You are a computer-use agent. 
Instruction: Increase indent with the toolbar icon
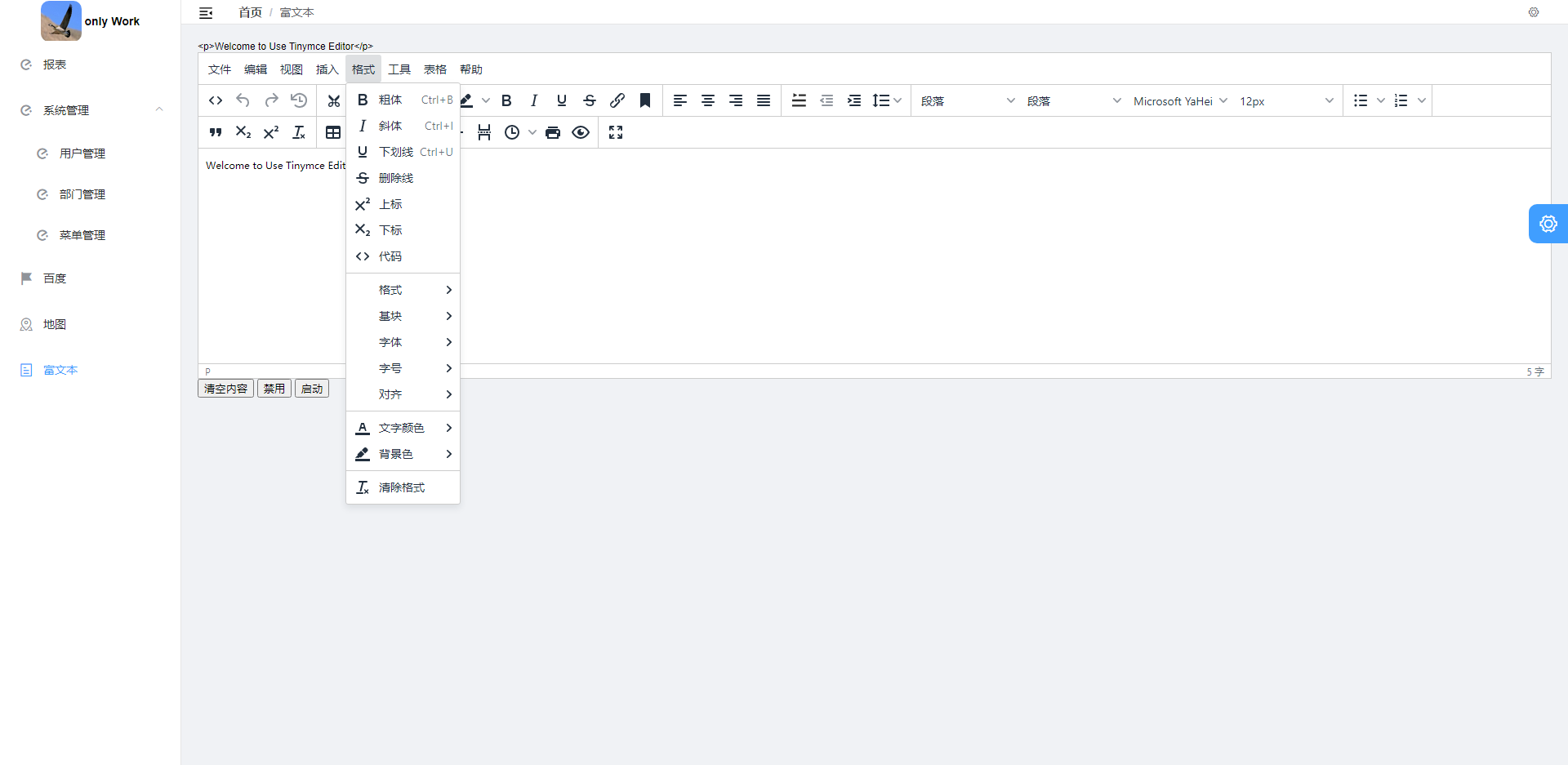(x=854, y=100)
